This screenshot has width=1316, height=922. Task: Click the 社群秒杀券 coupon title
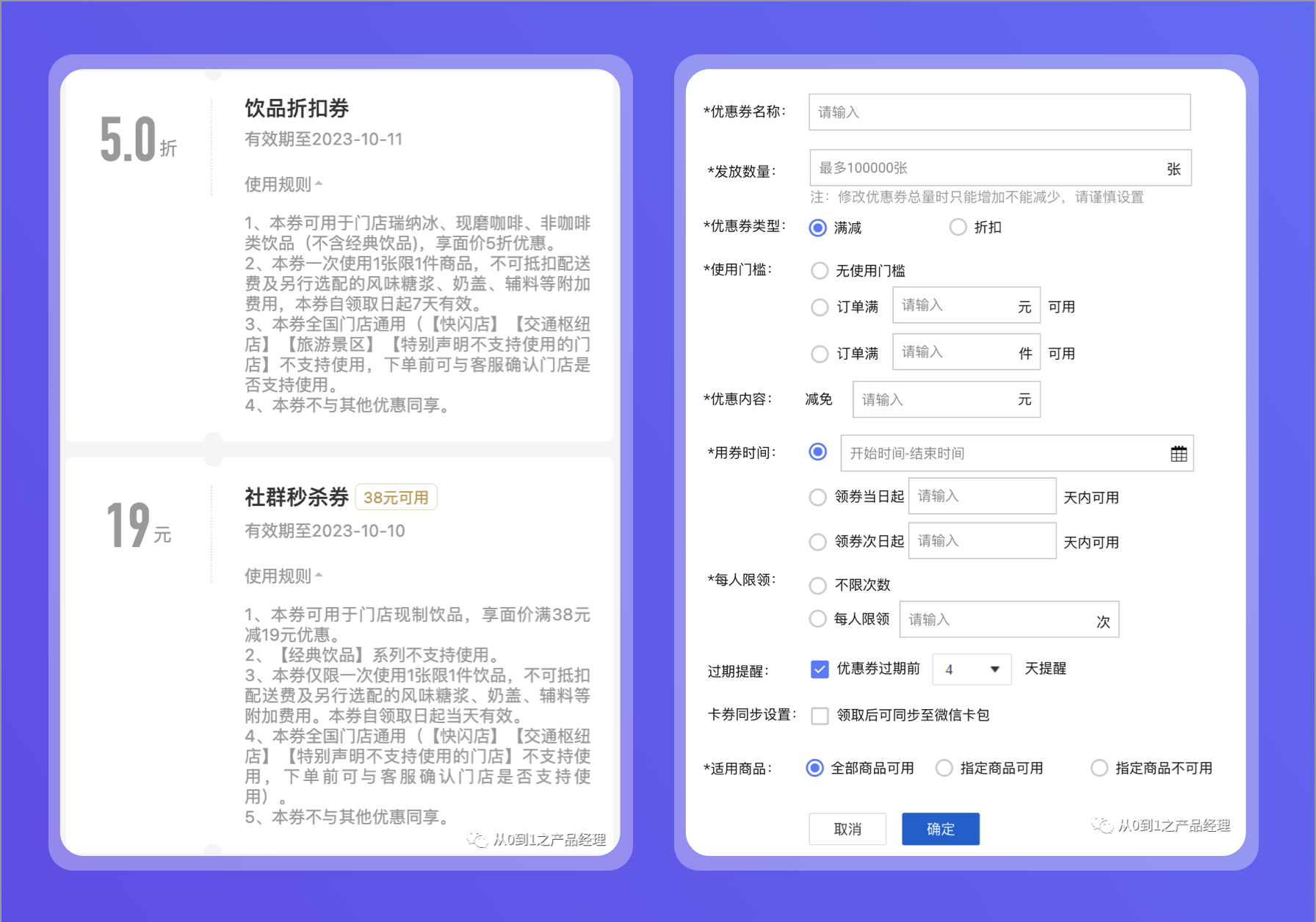(x=297, y=498)
